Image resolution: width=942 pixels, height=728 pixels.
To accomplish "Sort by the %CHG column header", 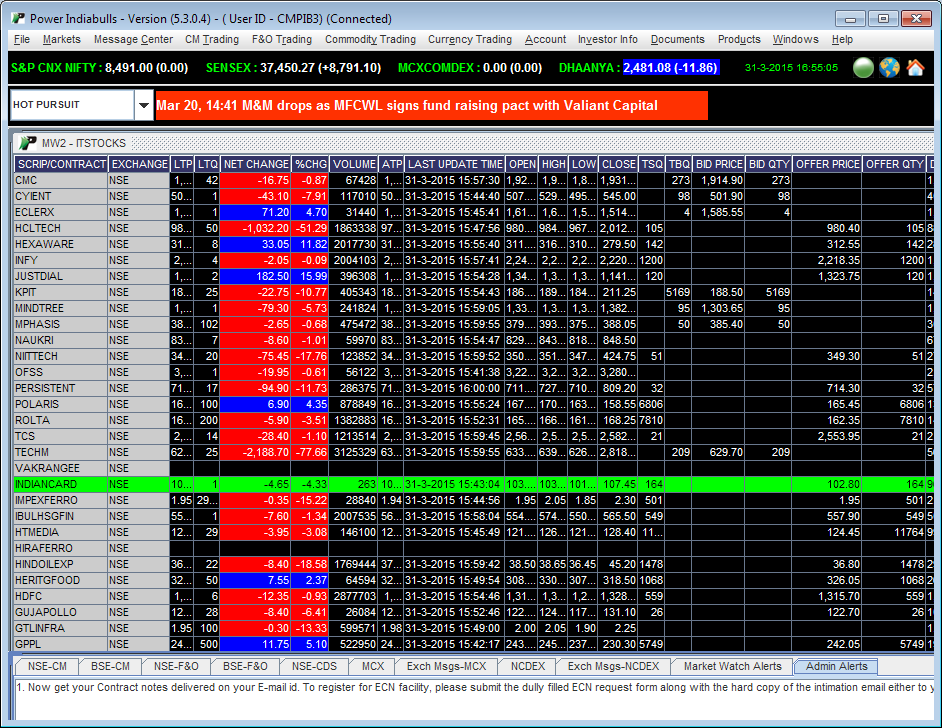I will coord(309,164).
